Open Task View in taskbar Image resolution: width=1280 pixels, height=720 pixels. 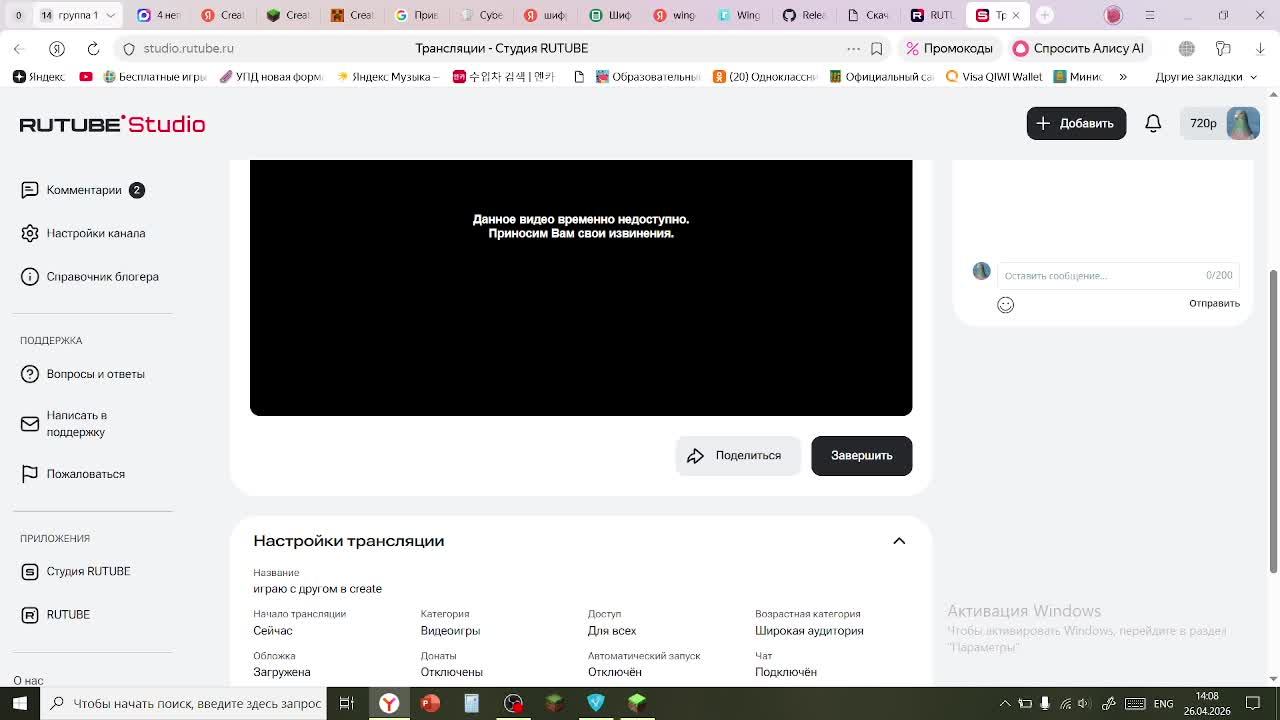pos(347,703)
